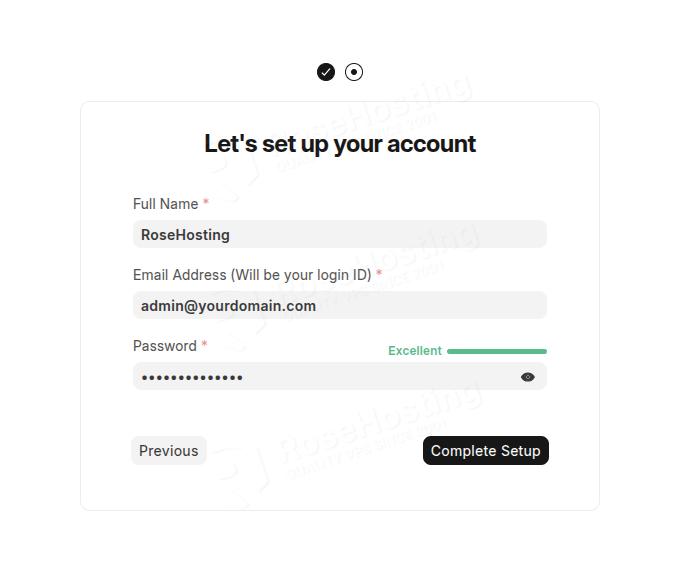
Task: Click the "Let's set up your account" heading
Action: tap(340, 144)
